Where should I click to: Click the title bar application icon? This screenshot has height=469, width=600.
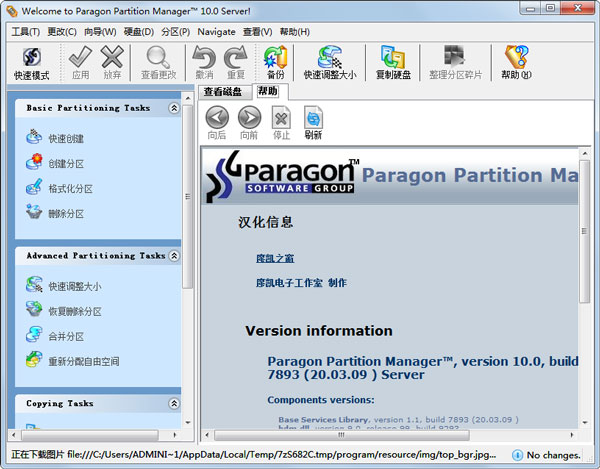[x=11, y=11]
